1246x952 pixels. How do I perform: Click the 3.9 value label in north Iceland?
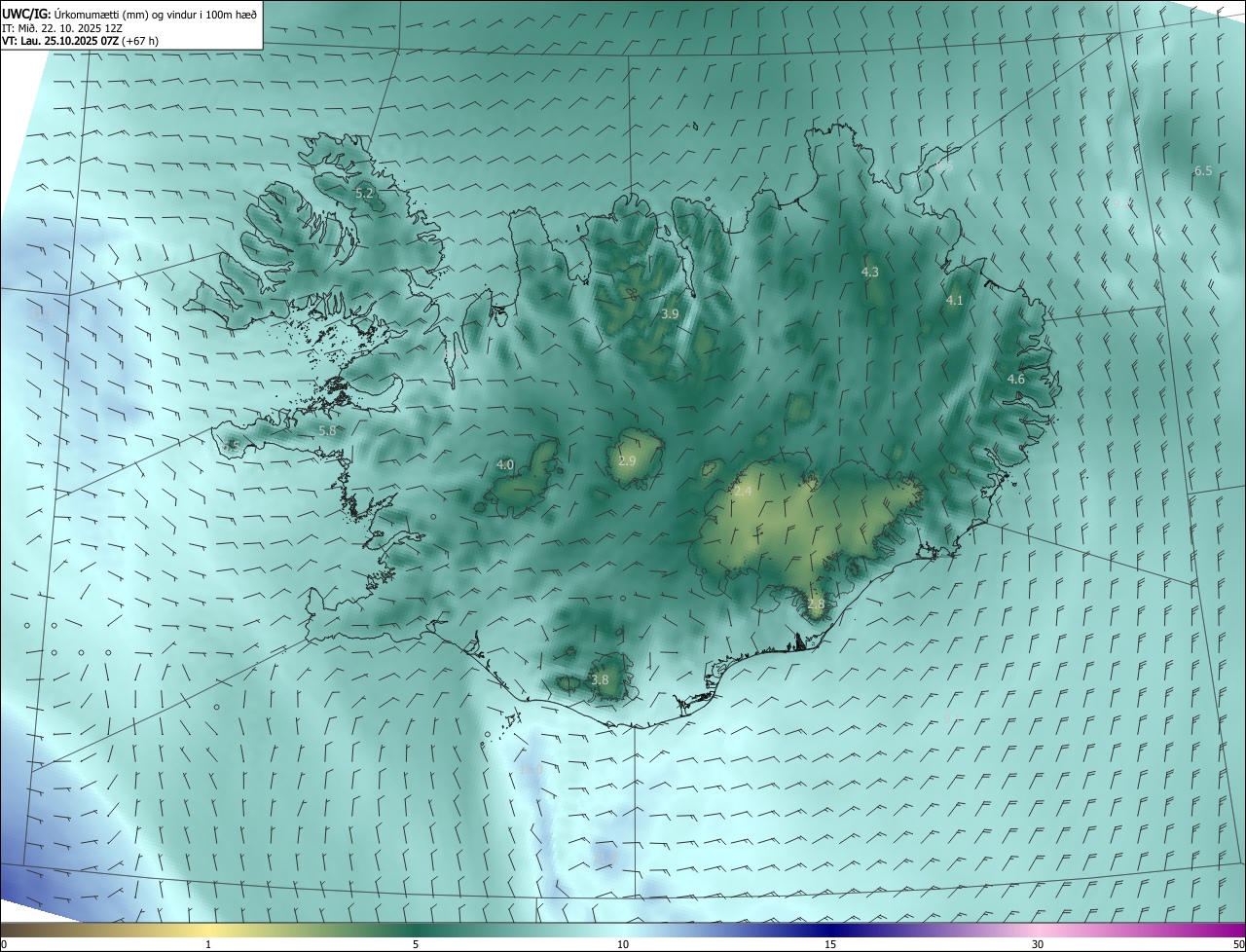tap(670, 313)
